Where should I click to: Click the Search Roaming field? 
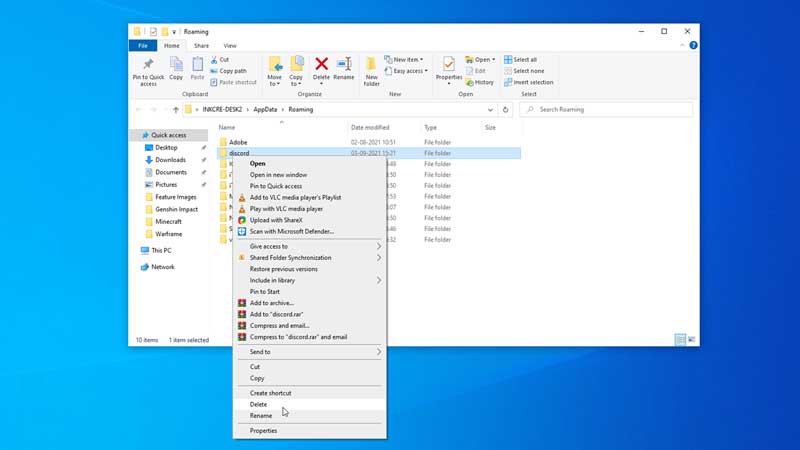[606, 110]
